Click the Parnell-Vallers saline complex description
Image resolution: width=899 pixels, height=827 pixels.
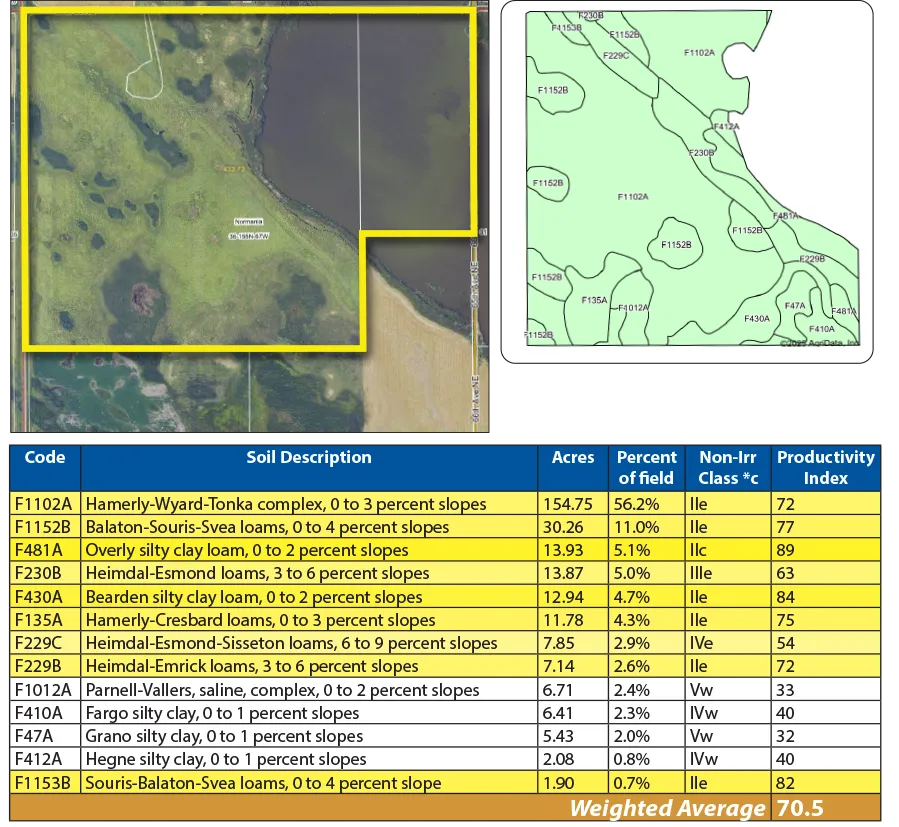282,690
